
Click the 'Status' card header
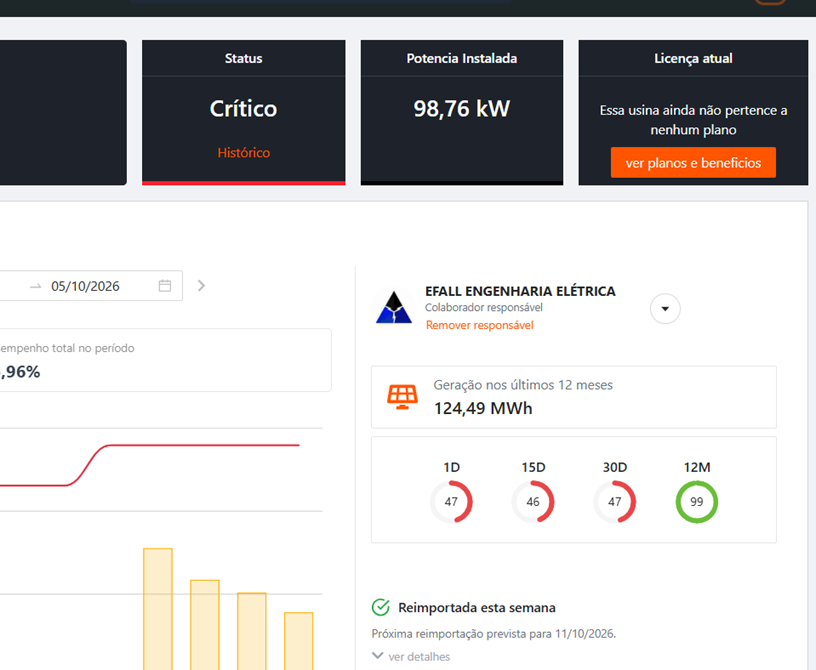pos(244,58)
